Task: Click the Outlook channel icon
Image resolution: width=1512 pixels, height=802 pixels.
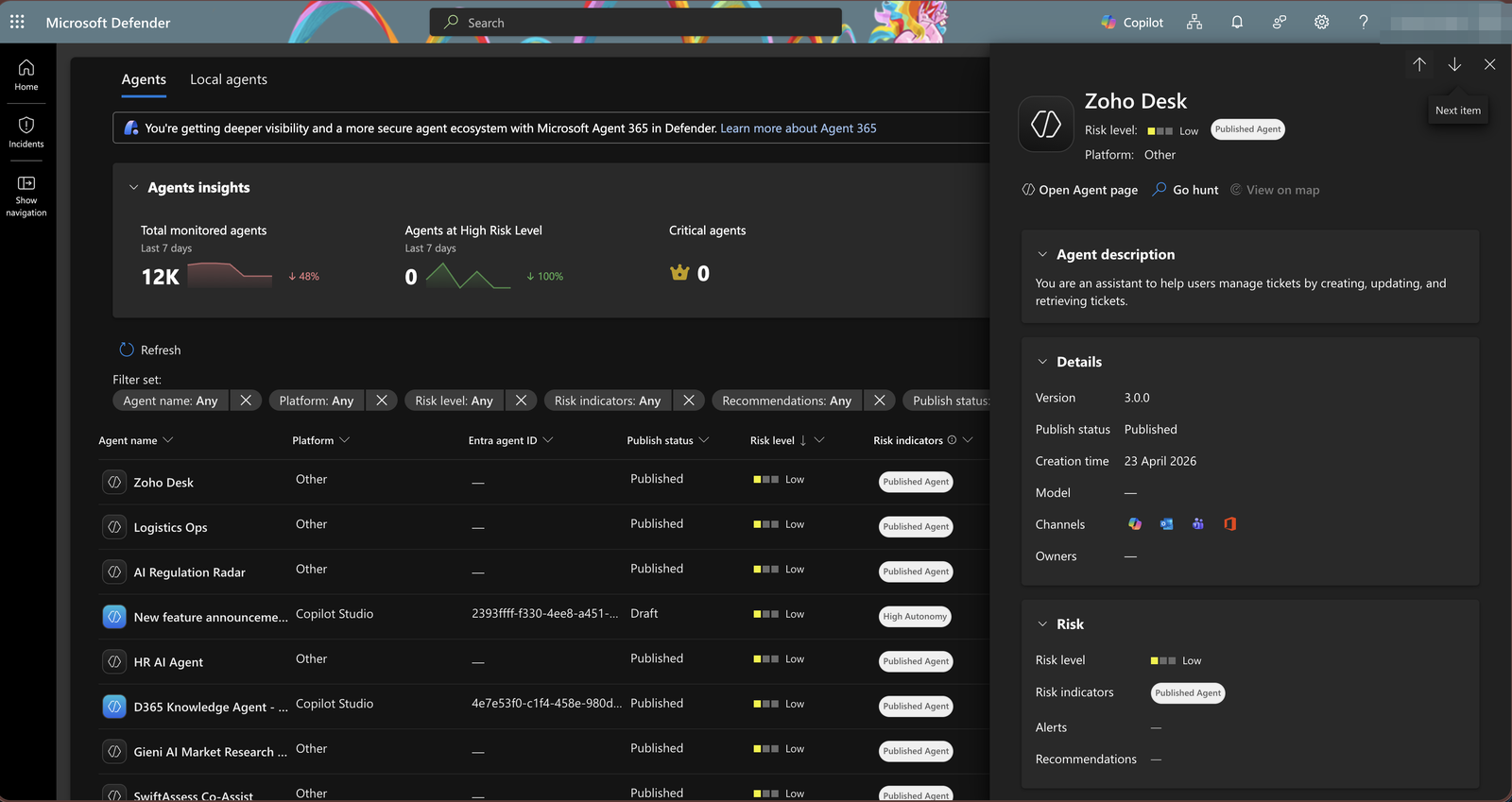Action: (1167, 524)
